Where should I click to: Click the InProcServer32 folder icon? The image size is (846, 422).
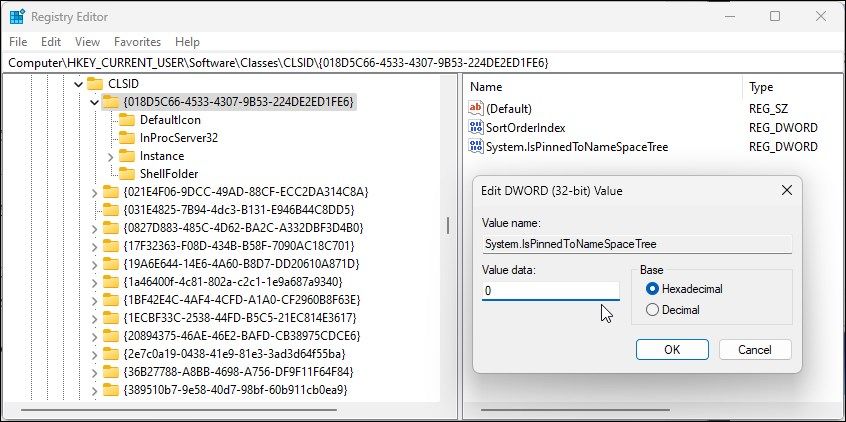(x=127, y=138)
